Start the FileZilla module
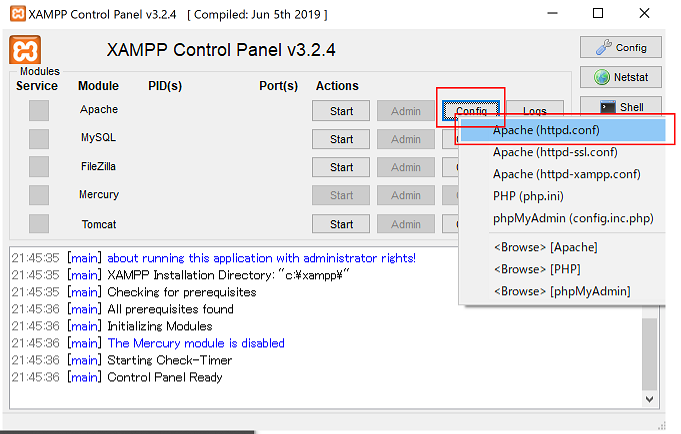 coord(341,167)
